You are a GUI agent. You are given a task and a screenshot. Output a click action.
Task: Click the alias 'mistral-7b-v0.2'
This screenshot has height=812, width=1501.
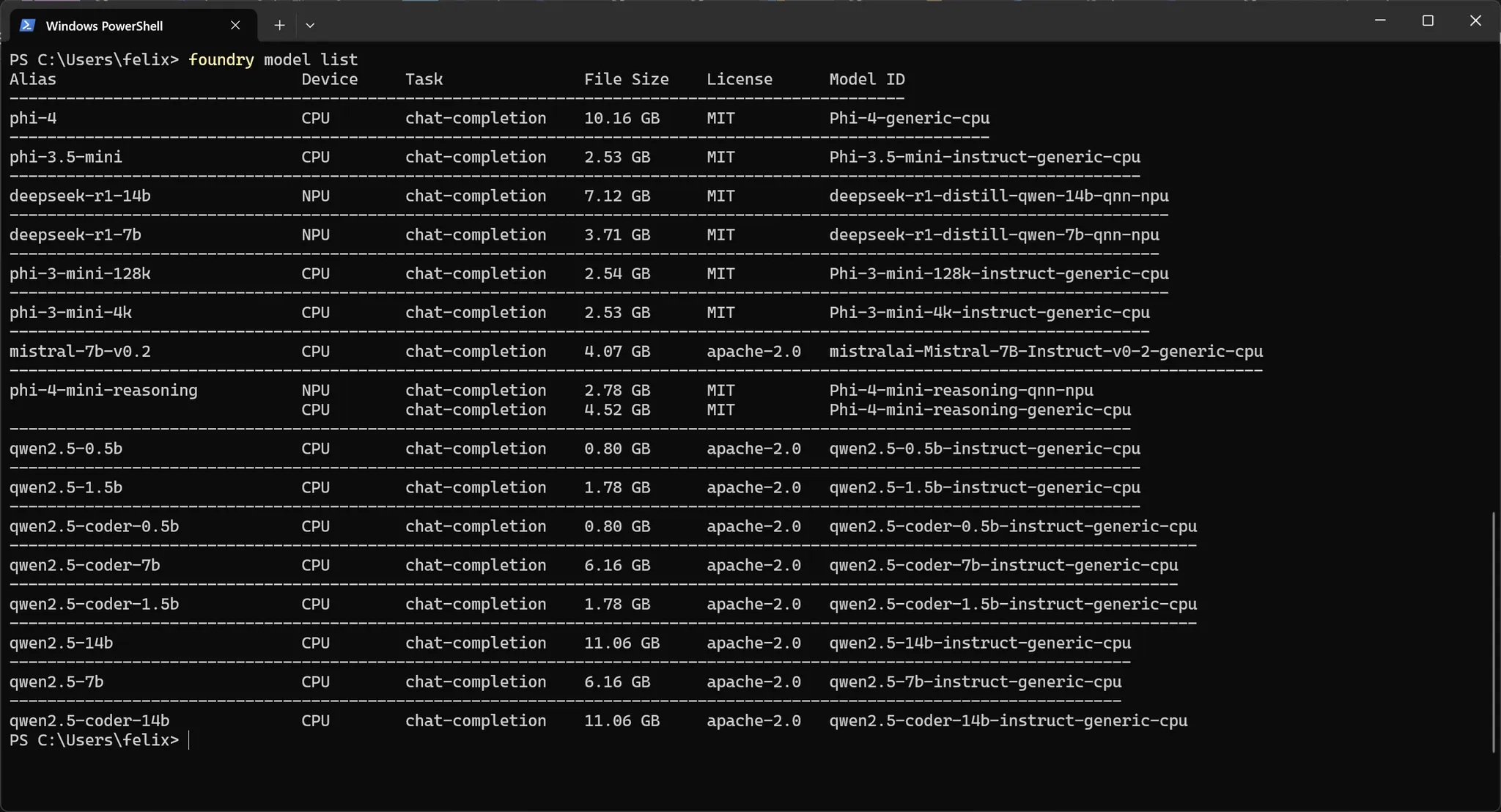point(80,351)
